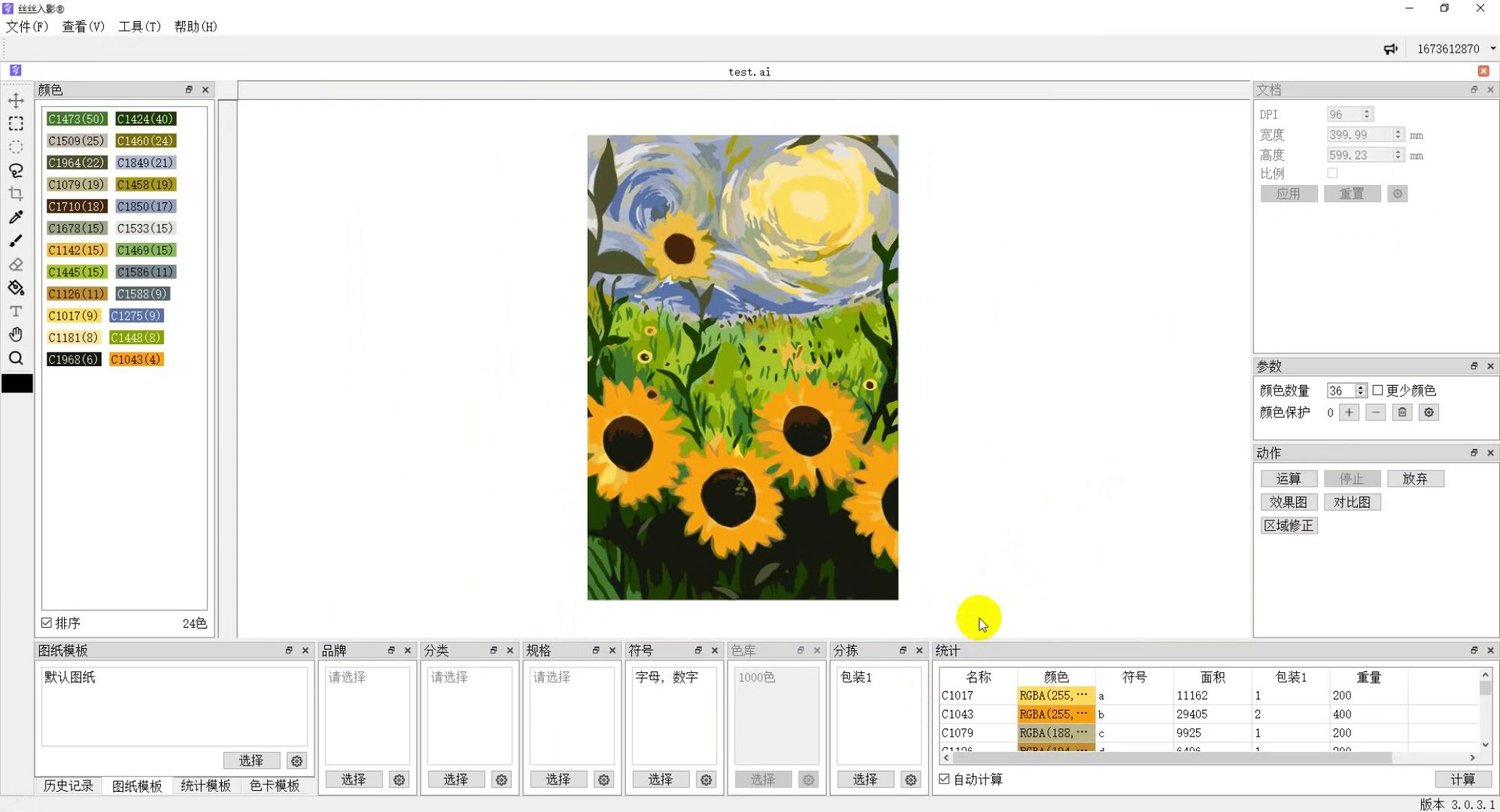Viewport: 1500px width, 812px height.
Task: Toggle the 排序 checkbox in the color panel
Action: click(46, 623)
